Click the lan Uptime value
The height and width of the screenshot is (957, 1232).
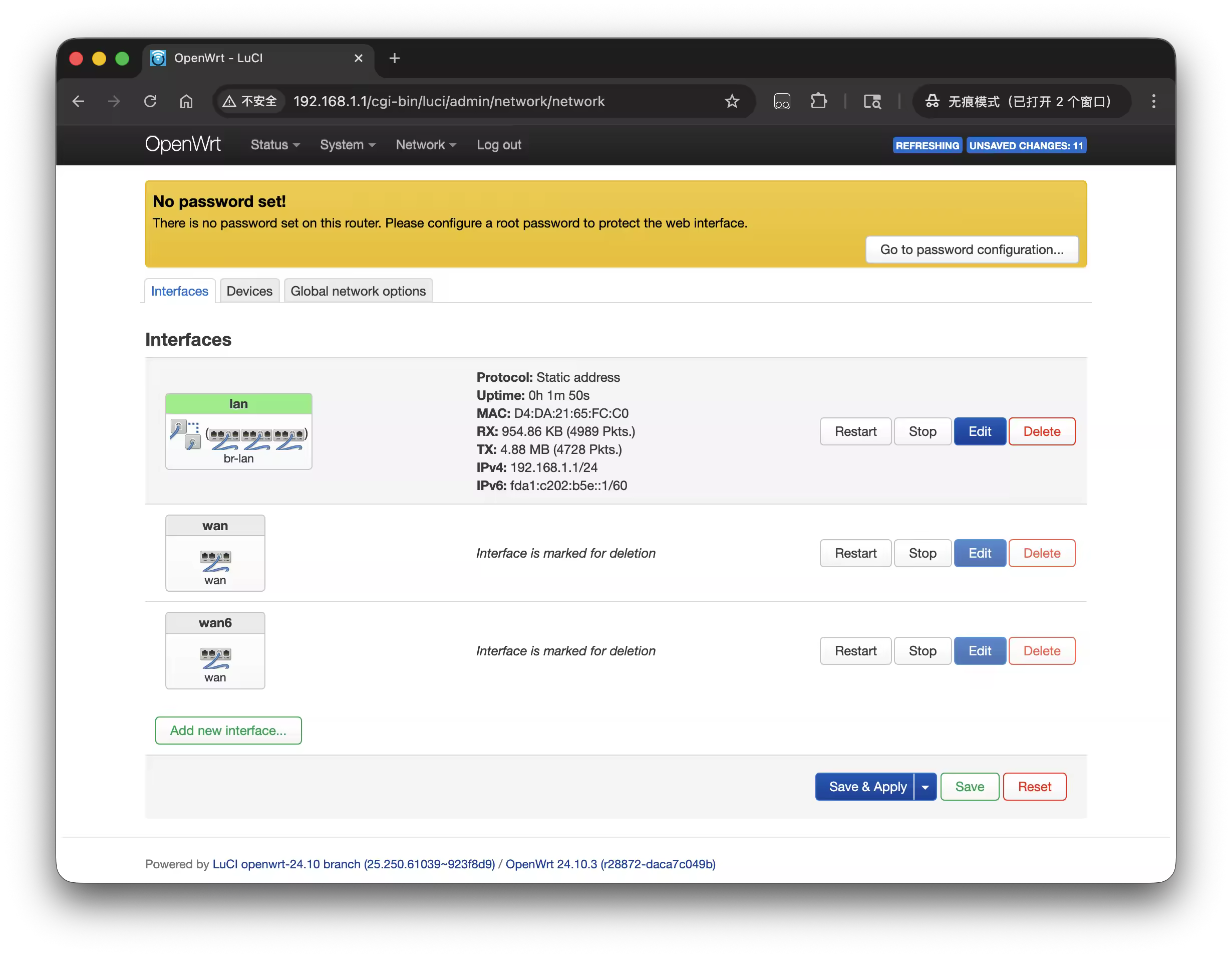559,395
